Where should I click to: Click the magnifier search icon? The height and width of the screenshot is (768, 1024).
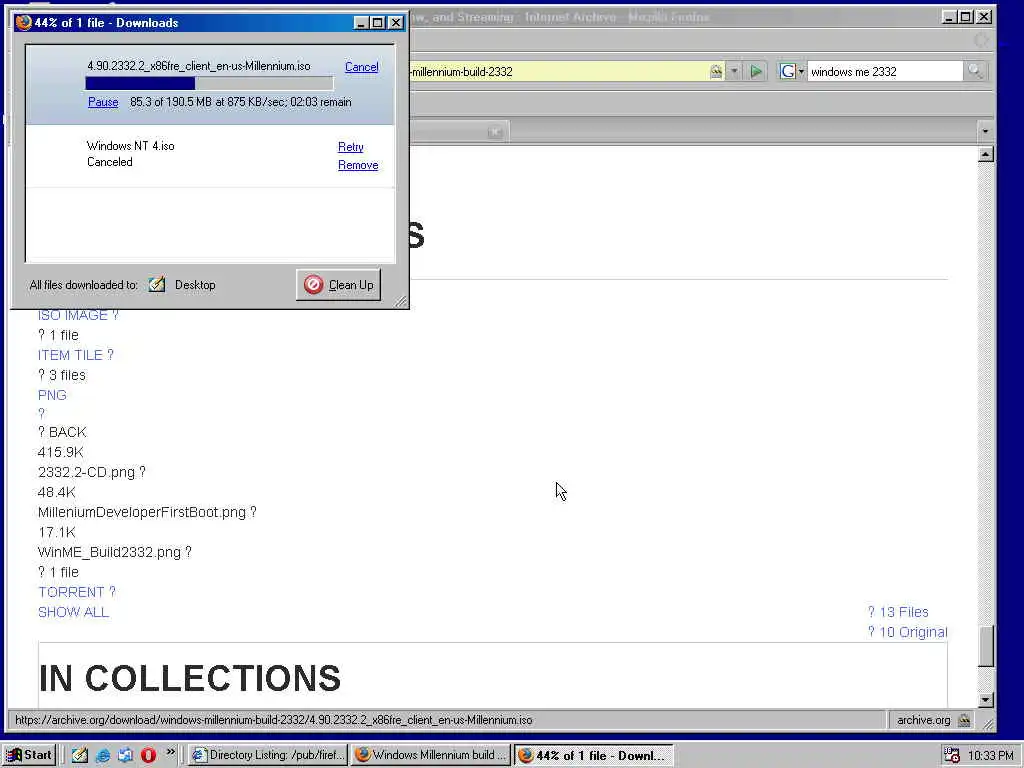coord(974,71)
